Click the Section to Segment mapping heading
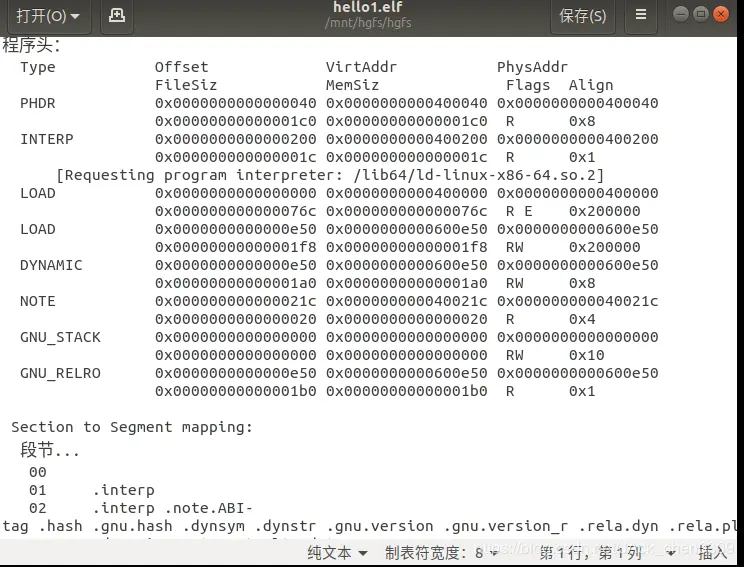This screenshot has width=744, height=567. (x=131, y=427)
